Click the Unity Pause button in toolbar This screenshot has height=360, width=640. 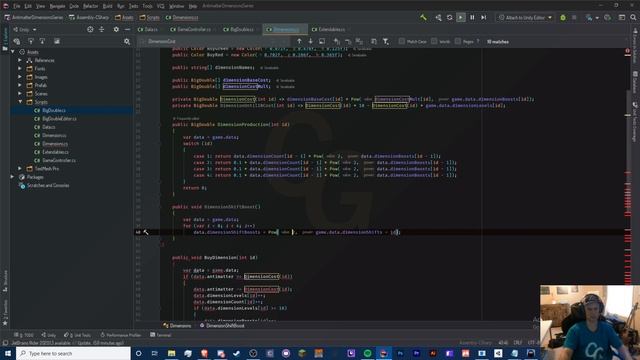[x=472, y=18]
